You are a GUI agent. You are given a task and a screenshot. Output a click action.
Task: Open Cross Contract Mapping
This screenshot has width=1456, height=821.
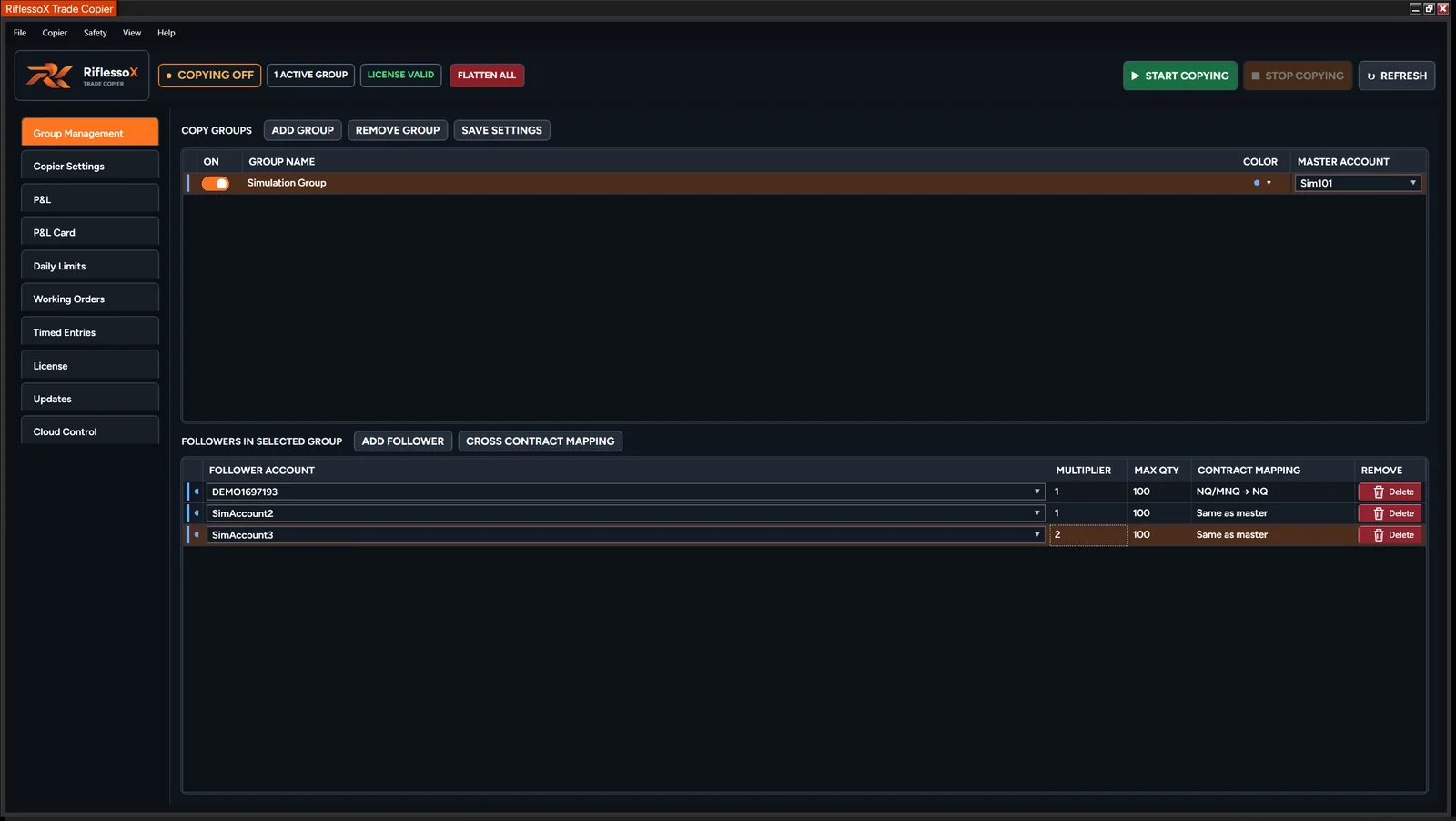(x=541, y=441)
